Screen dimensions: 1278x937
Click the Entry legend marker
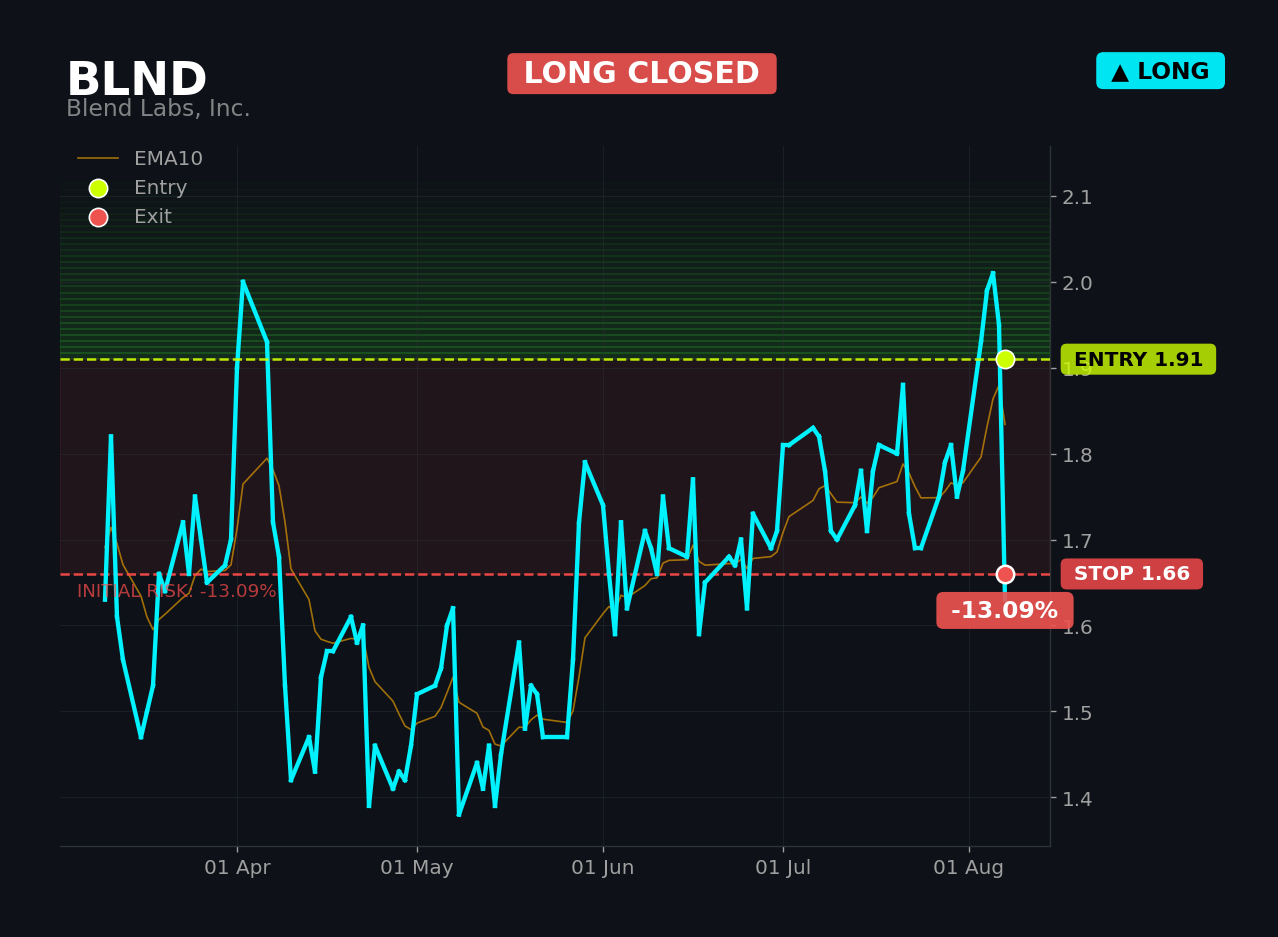click(x=98, y=188)
